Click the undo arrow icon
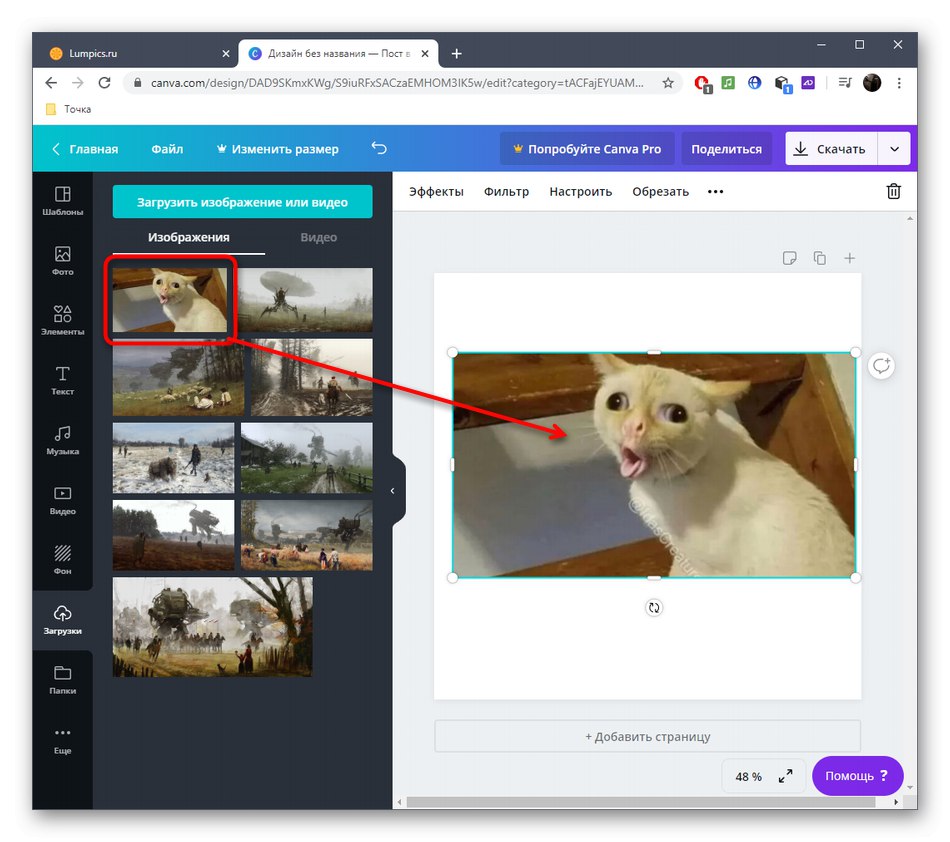Viewport: 950px width, 842px height. tap(379, 148)
